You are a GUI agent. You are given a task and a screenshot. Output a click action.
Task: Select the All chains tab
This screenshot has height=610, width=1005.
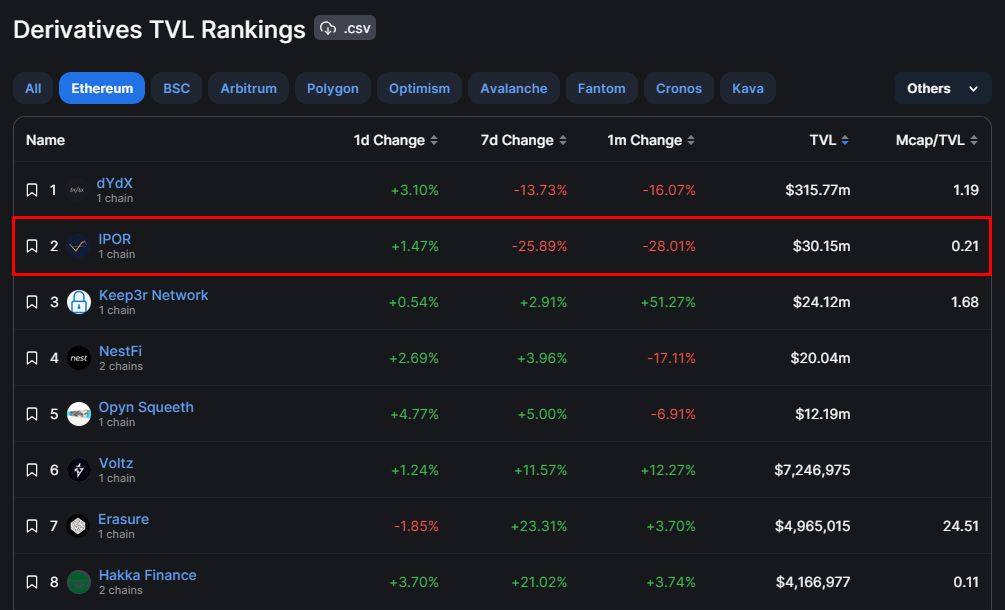[33, 88]
